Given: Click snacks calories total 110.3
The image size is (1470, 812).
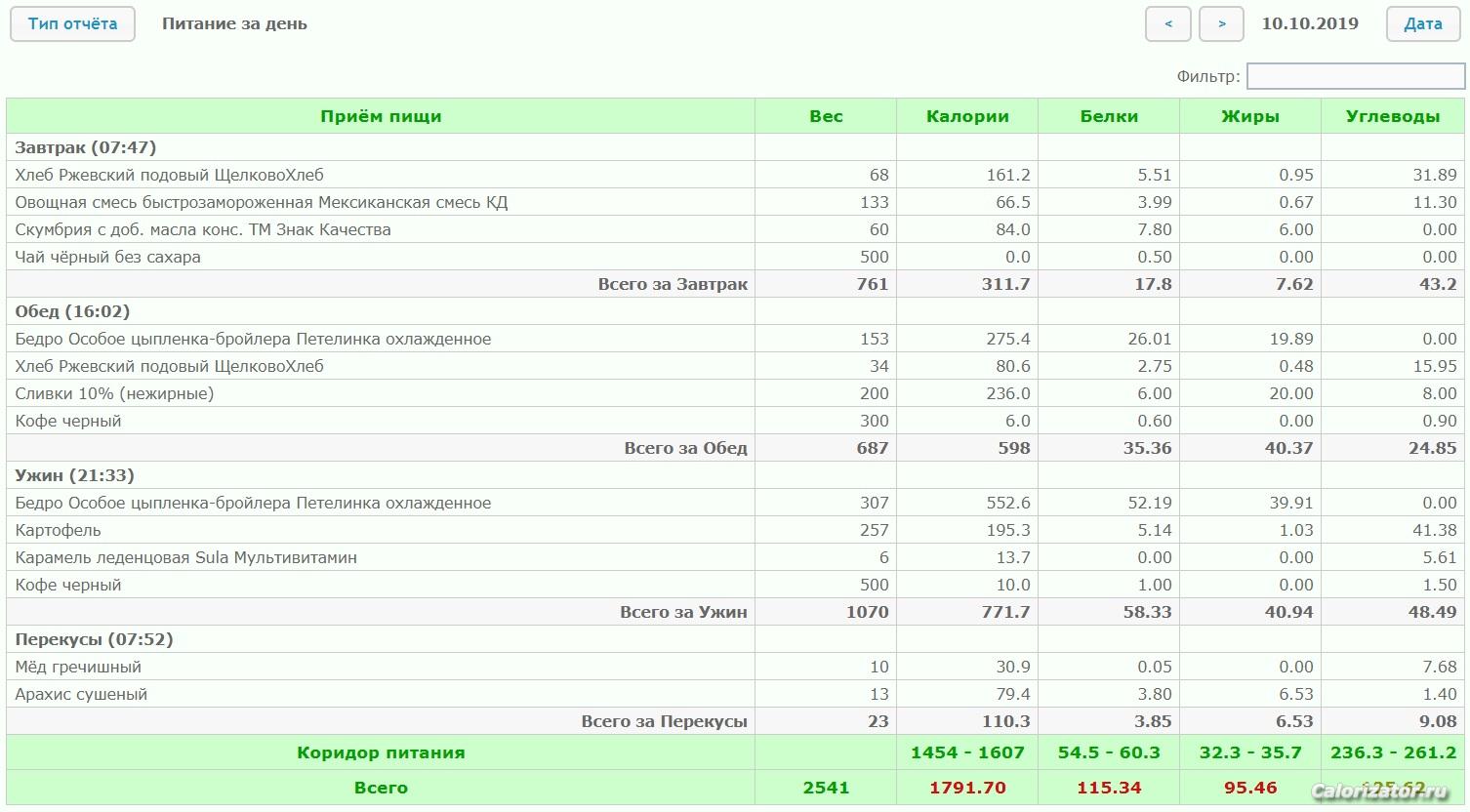Looking at the screenshot, I should click(x=1005, y=721).
